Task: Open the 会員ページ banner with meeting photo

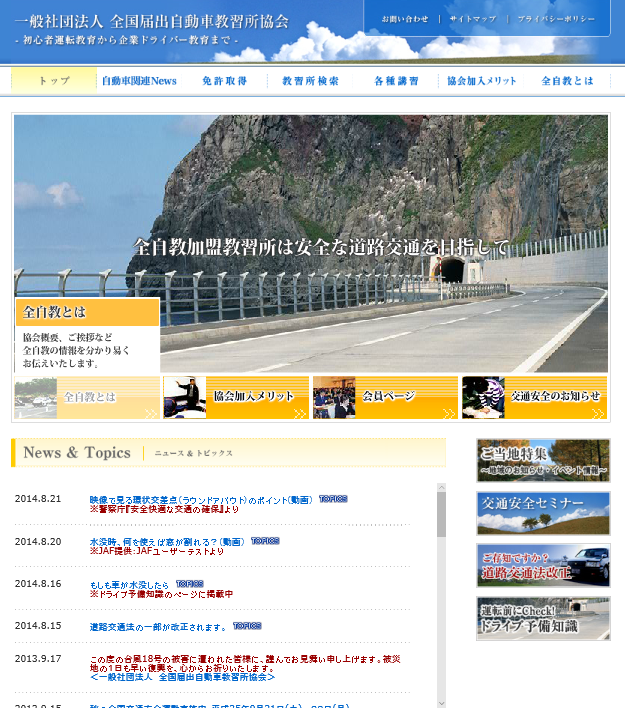Action: point(385,397)
